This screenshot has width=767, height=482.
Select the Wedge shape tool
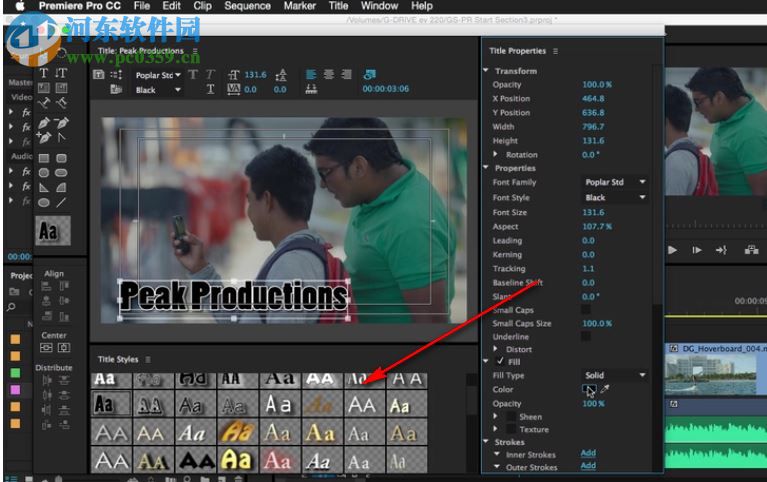(x=44, y=187)
